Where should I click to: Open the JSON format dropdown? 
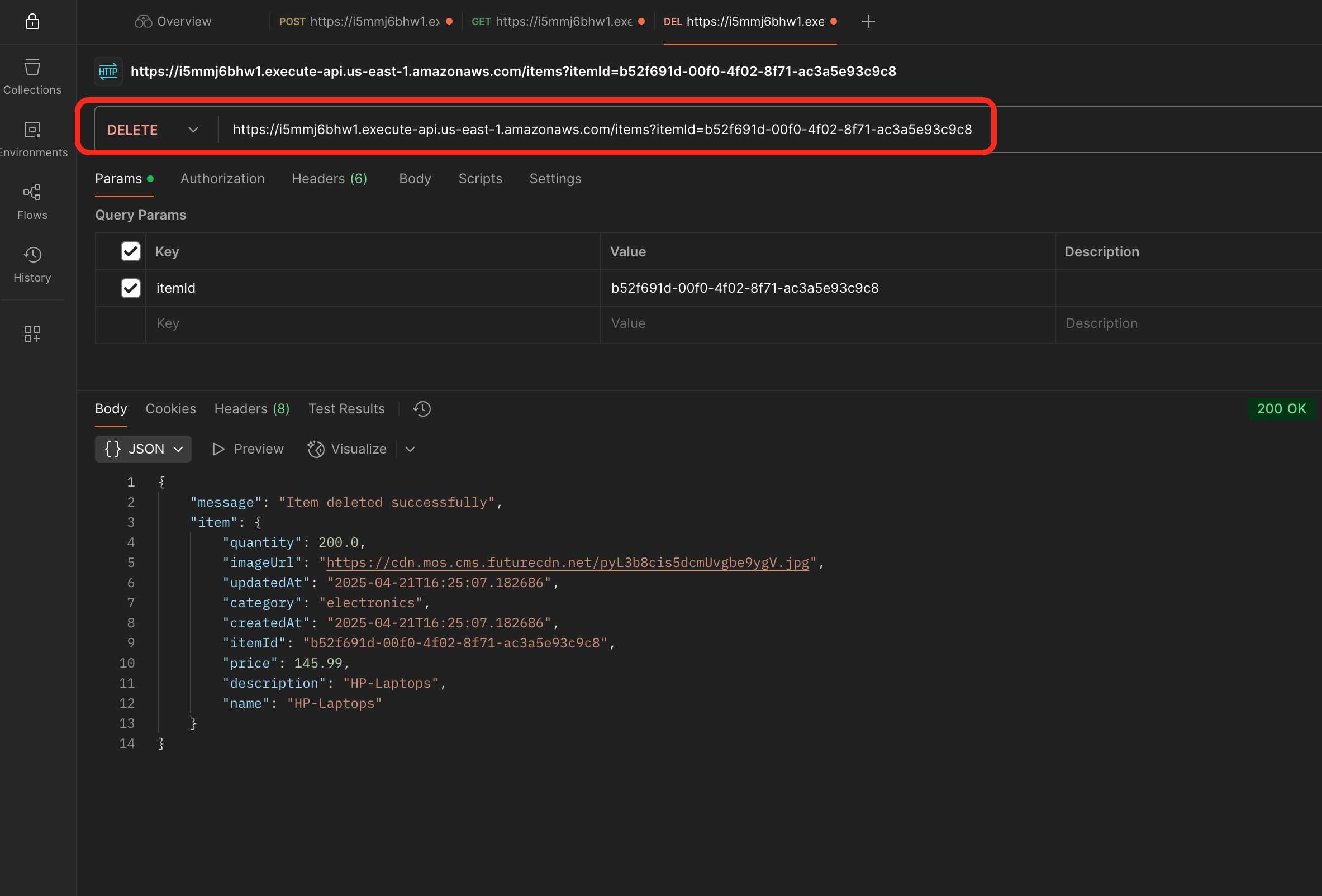144,449
